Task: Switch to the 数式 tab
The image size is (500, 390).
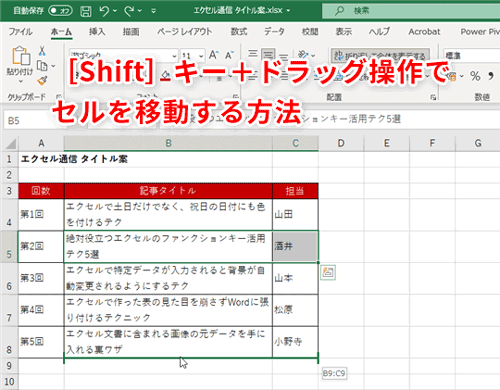Action: pos(239,32)
